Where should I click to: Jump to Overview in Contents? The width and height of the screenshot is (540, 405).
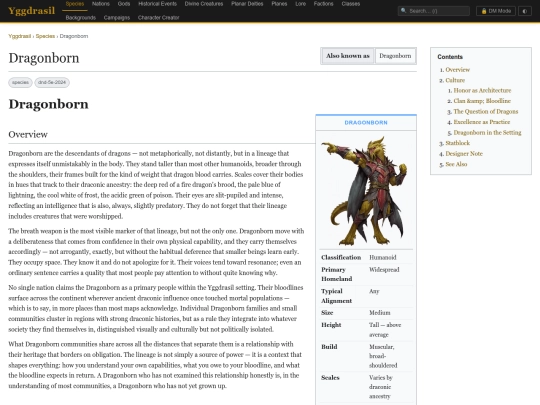point(457,70)
